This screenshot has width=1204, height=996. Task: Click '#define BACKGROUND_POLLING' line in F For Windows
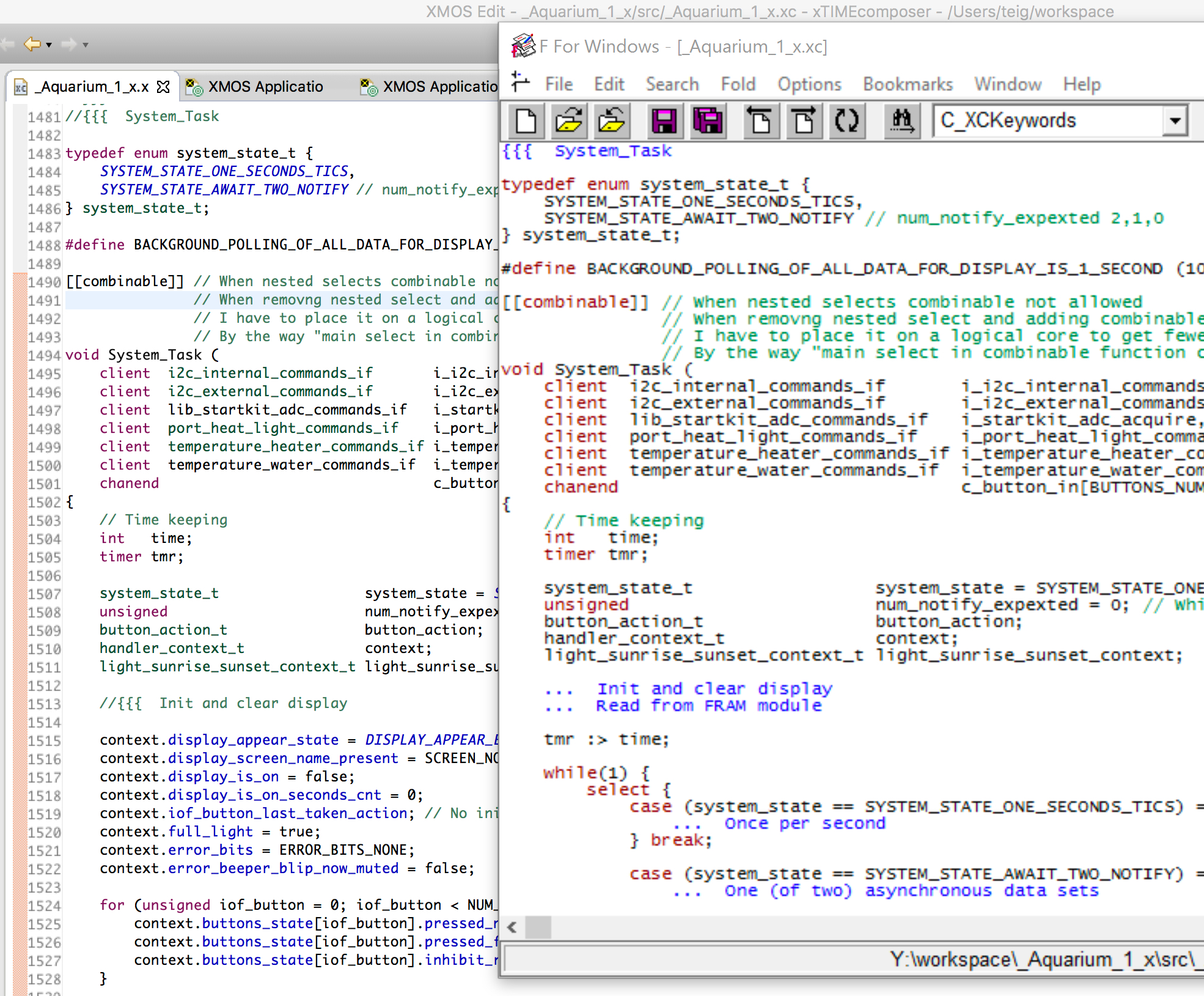(852, 268)
